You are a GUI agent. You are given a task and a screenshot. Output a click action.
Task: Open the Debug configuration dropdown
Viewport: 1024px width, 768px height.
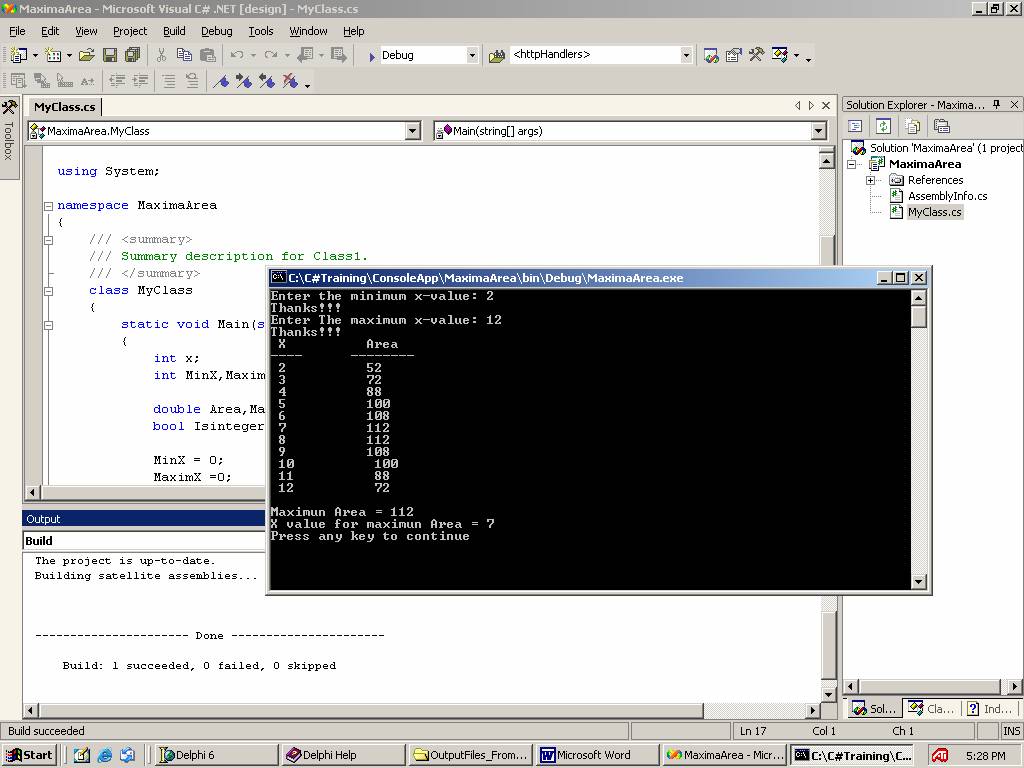[x=472, y=56]
